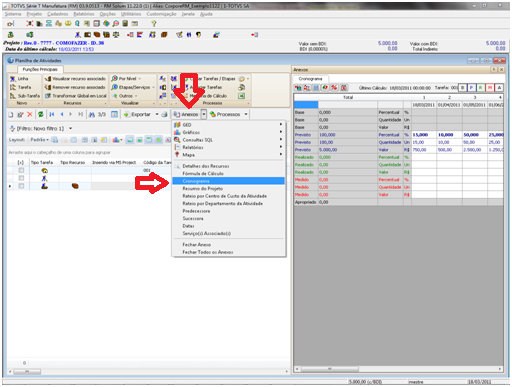
Task: Click the printer icon beside Exportar
Action: [164, 114]
